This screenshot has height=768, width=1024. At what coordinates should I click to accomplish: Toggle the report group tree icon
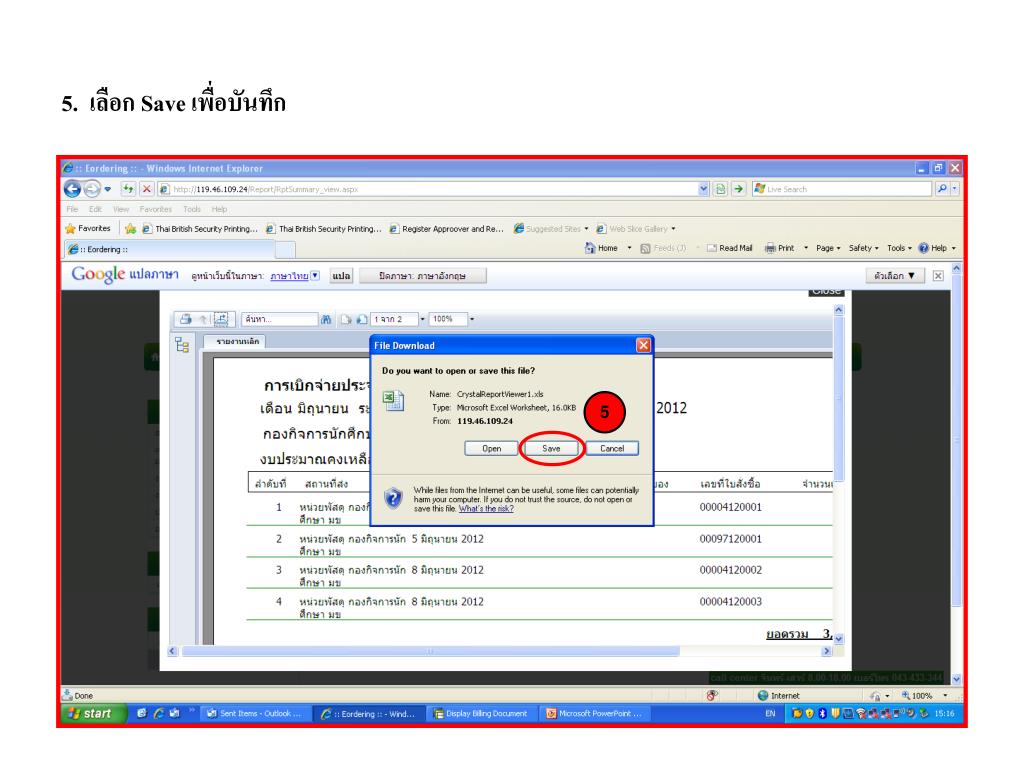(182, 345)
